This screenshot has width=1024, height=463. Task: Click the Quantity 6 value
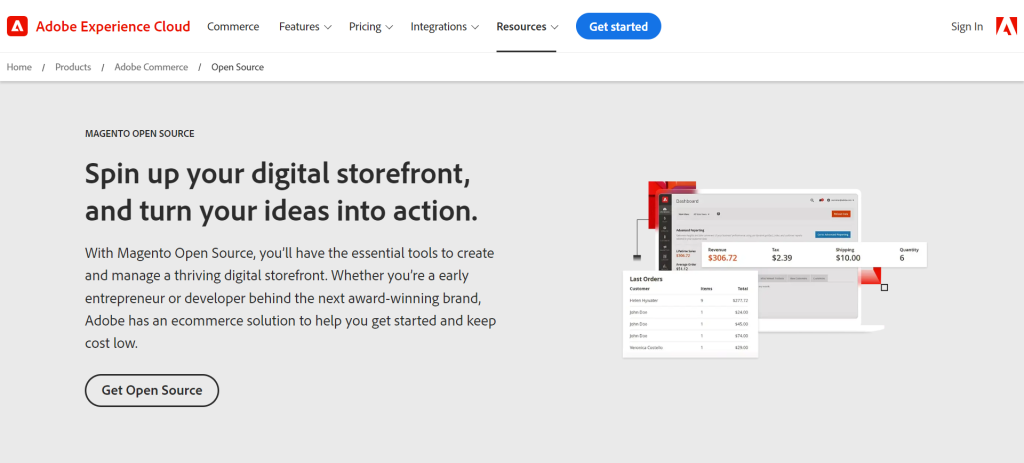click(x=902, y=258)
